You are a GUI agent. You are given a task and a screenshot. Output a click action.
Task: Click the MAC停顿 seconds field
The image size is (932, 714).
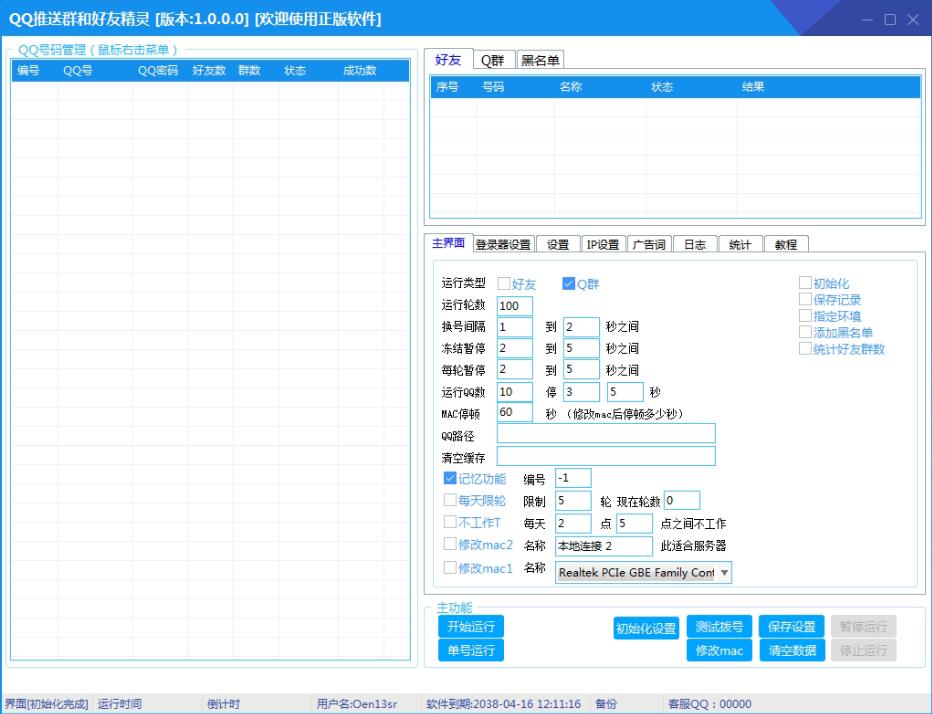tap(515, 412)
